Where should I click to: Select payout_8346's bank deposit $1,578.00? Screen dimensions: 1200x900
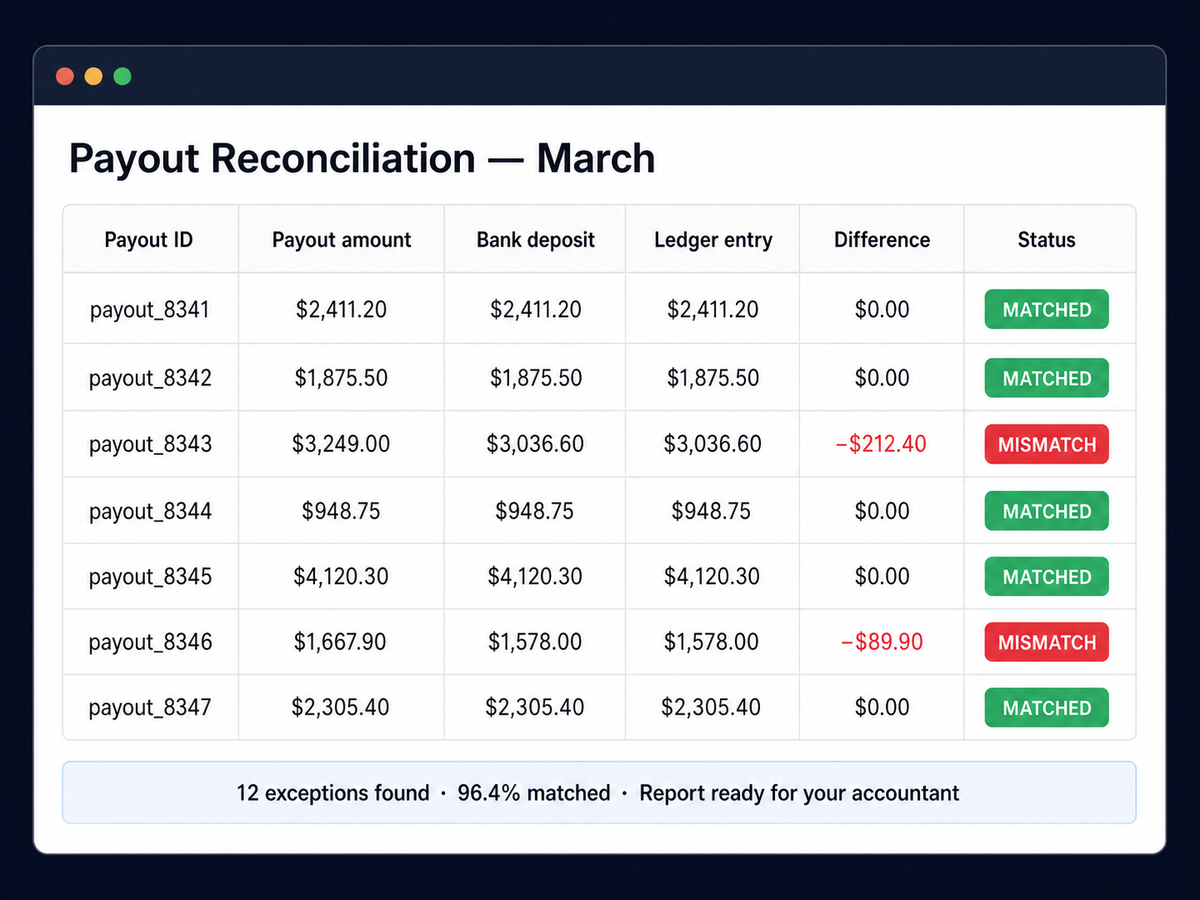(535, 642)
